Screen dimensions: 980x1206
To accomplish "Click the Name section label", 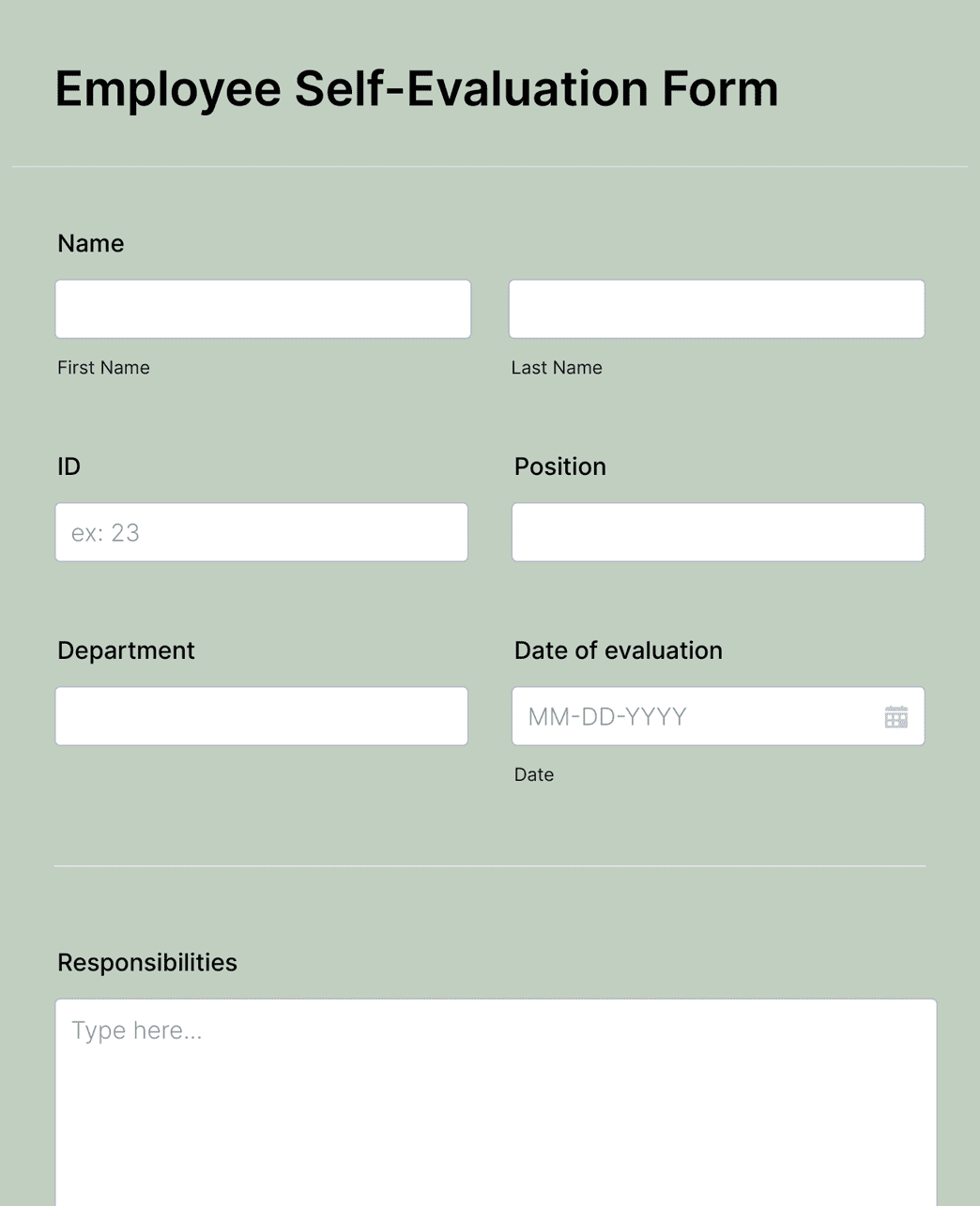I will (x=90, y=243).
